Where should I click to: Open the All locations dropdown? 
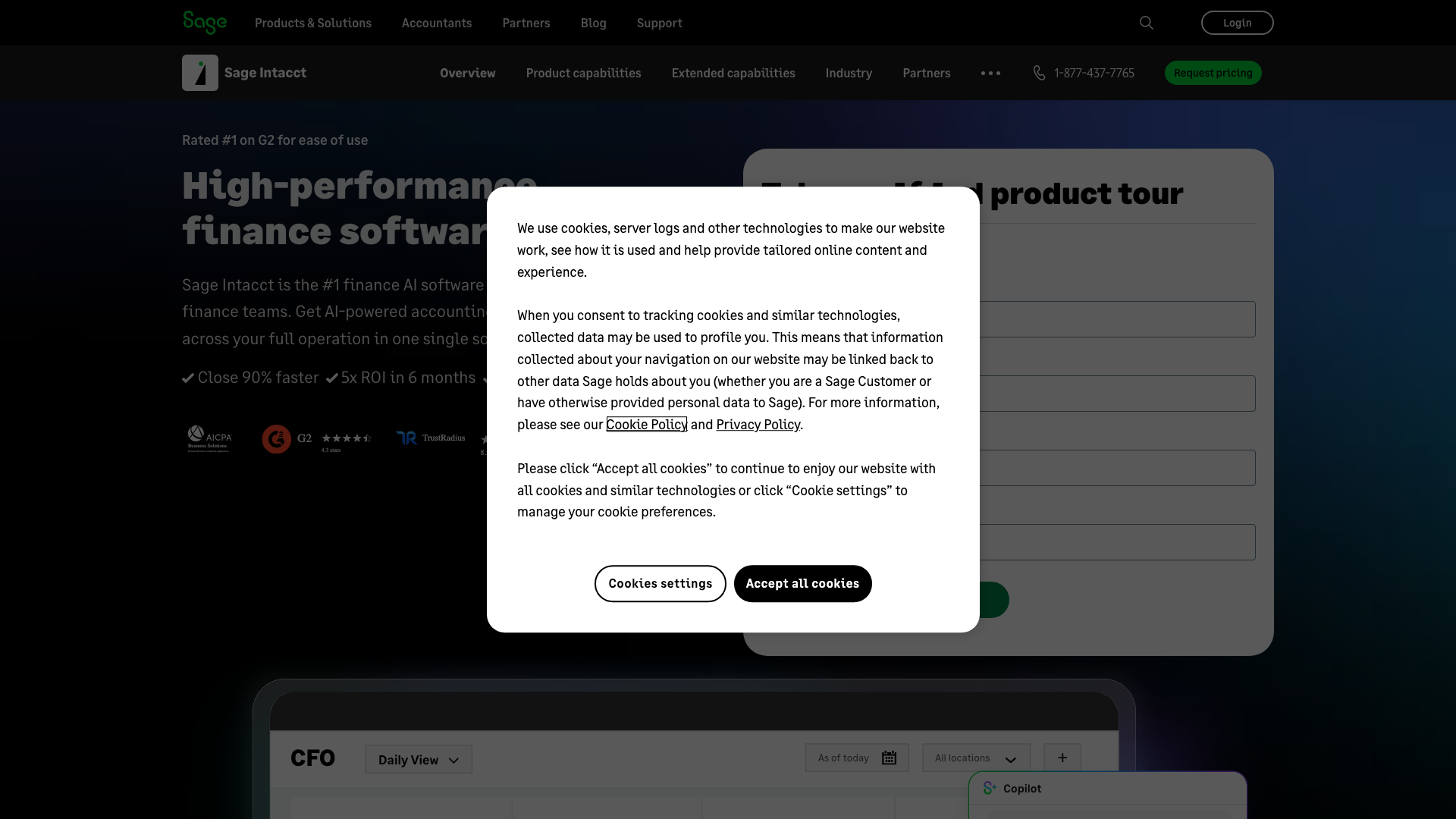tap(976, 758)
